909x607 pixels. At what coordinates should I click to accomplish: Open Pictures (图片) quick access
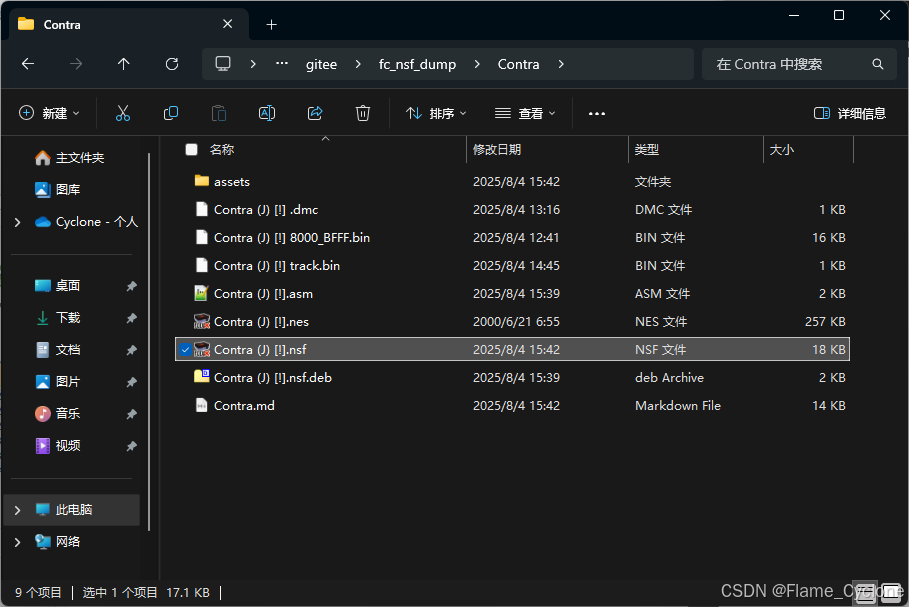(57, 381)
